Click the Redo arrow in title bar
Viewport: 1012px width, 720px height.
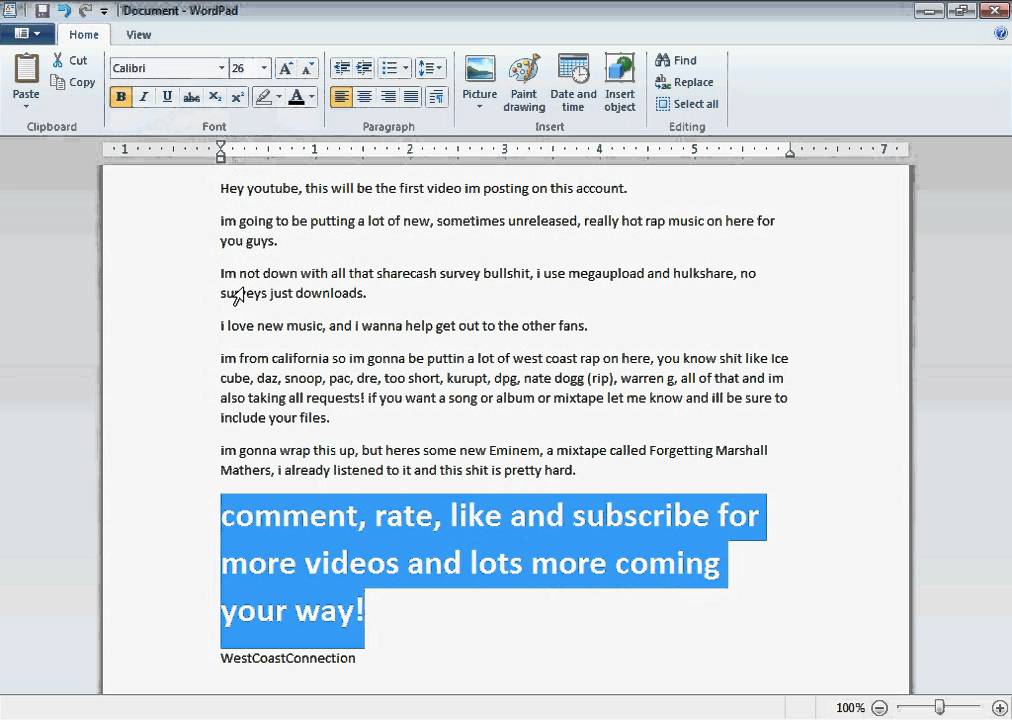point(85,10)
